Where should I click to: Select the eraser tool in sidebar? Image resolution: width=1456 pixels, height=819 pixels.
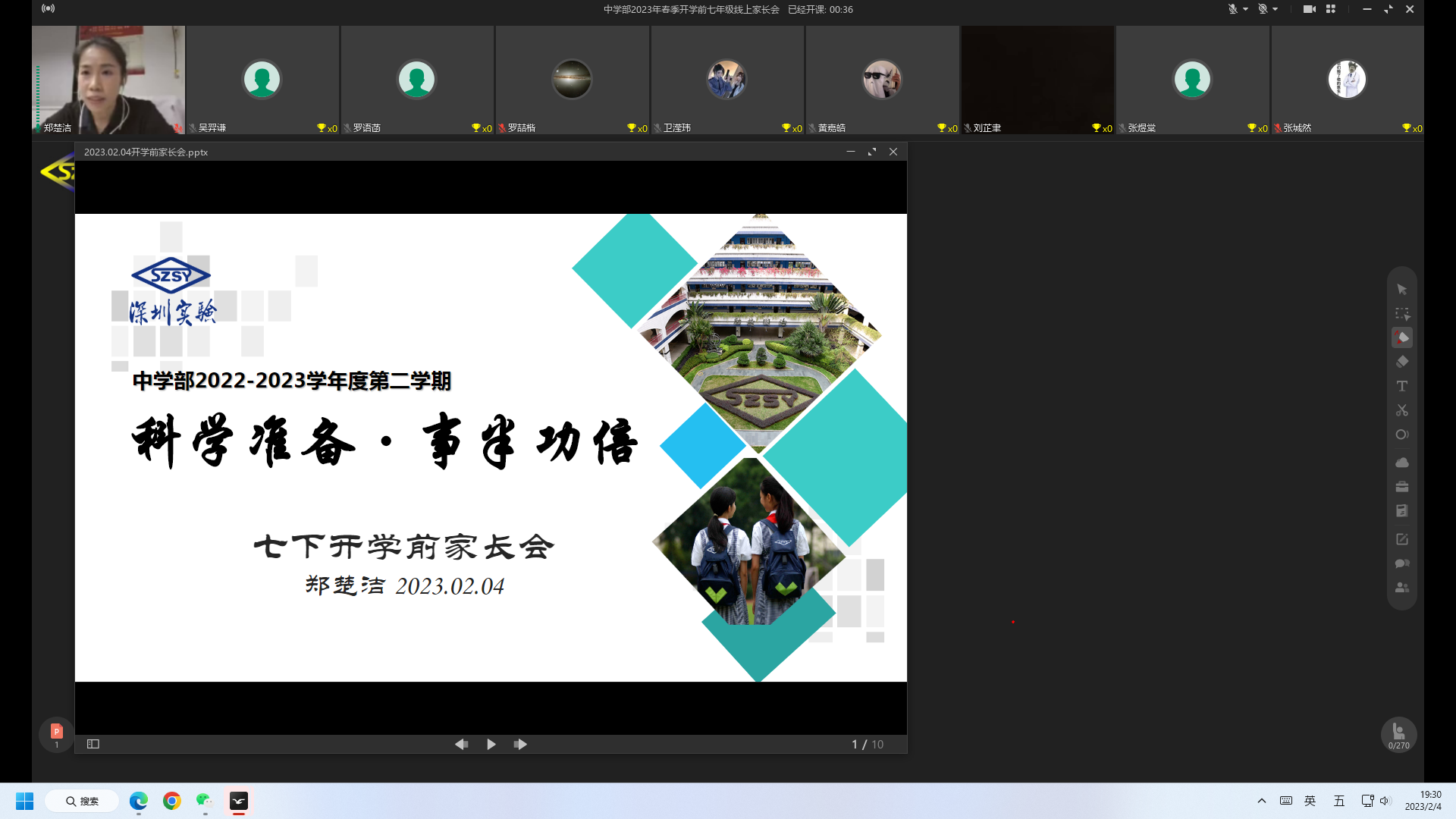click(1401, 362)
